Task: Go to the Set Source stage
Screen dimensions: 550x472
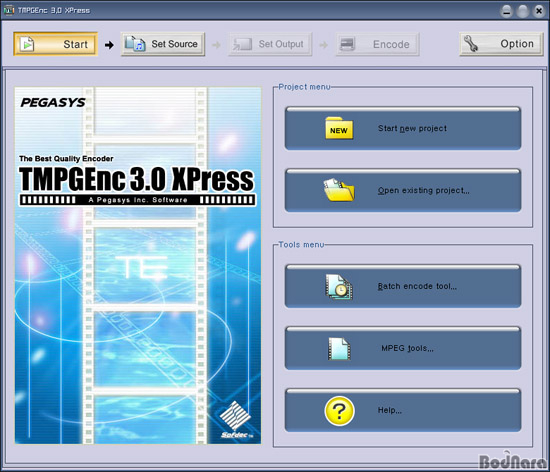Action: (x=163, y=44)
